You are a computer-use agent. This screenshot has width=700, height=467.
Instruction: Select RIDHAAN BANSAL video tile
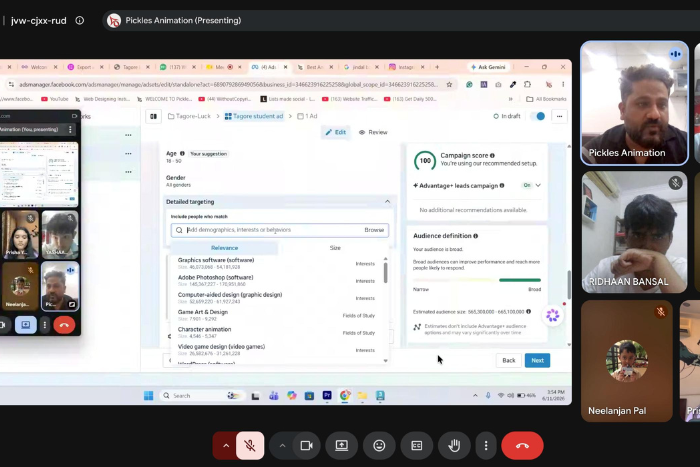[x=634, y=232]
